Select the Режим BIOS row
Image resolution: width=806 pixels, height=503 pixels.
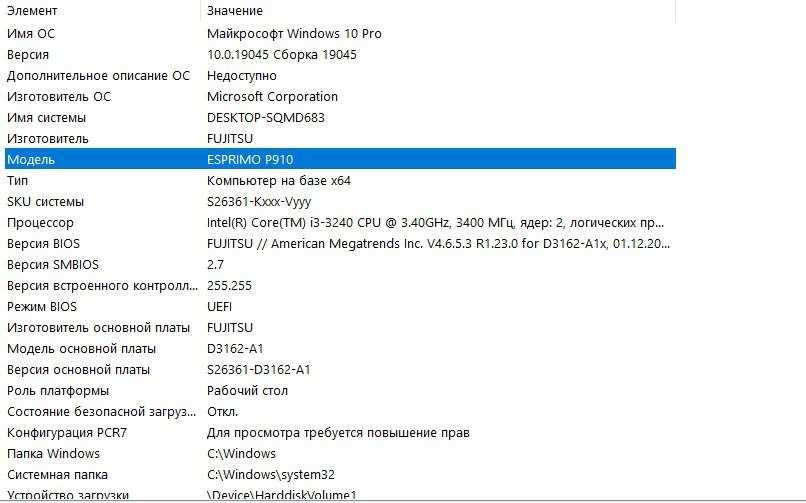pos(340,307)
